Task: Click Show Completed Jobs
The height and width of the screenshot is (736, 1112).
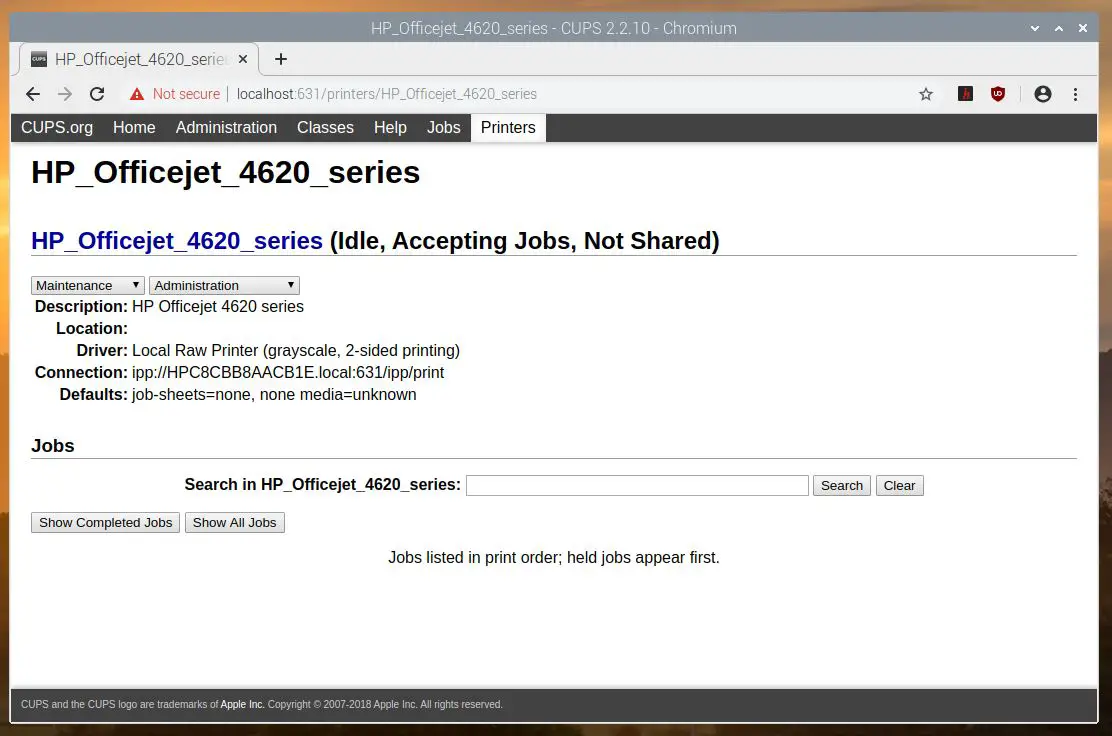Action: (x=106, y=523)
